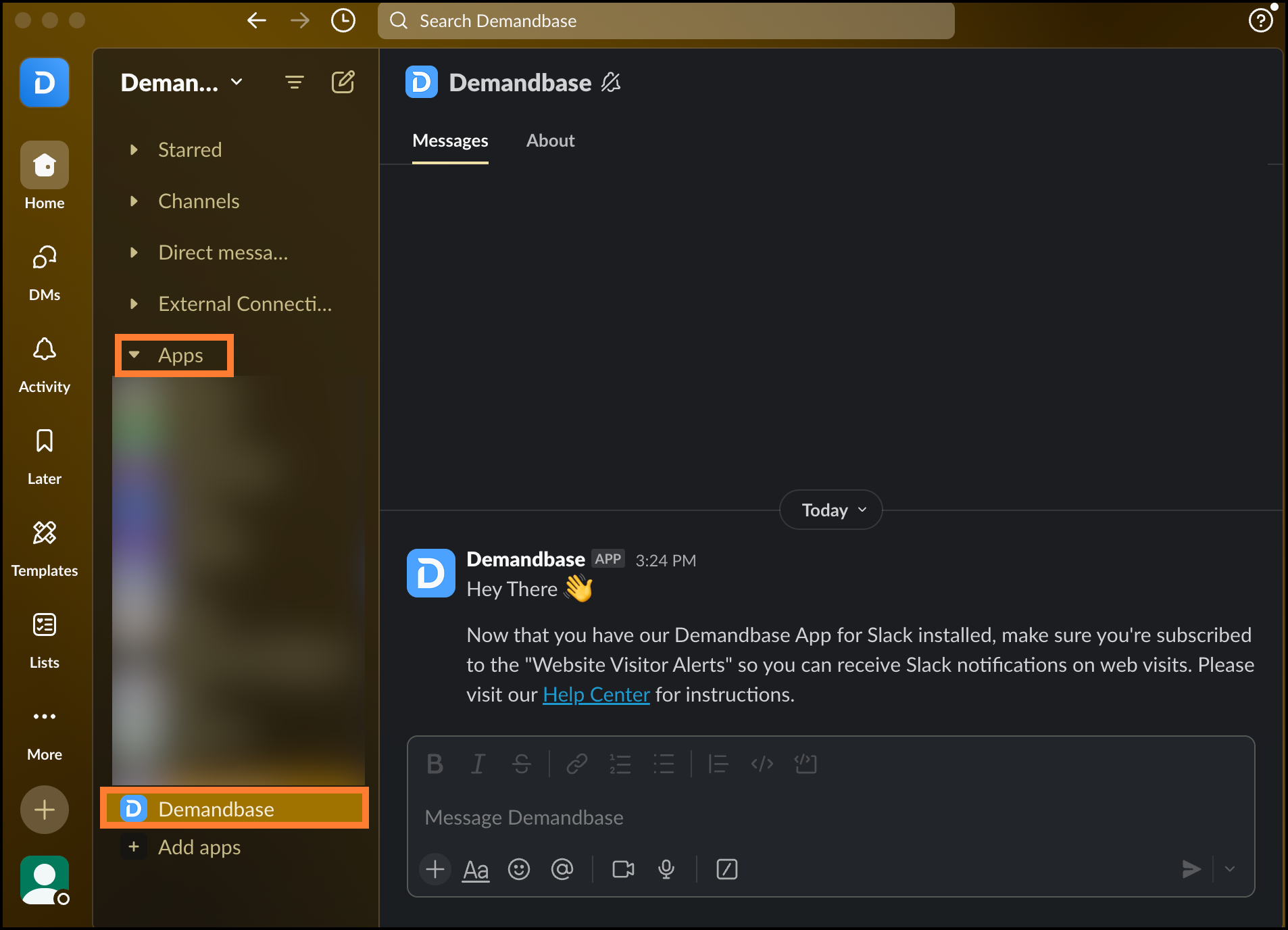
Task: Open the Deman... workspace menu
Action: (181, 82)
